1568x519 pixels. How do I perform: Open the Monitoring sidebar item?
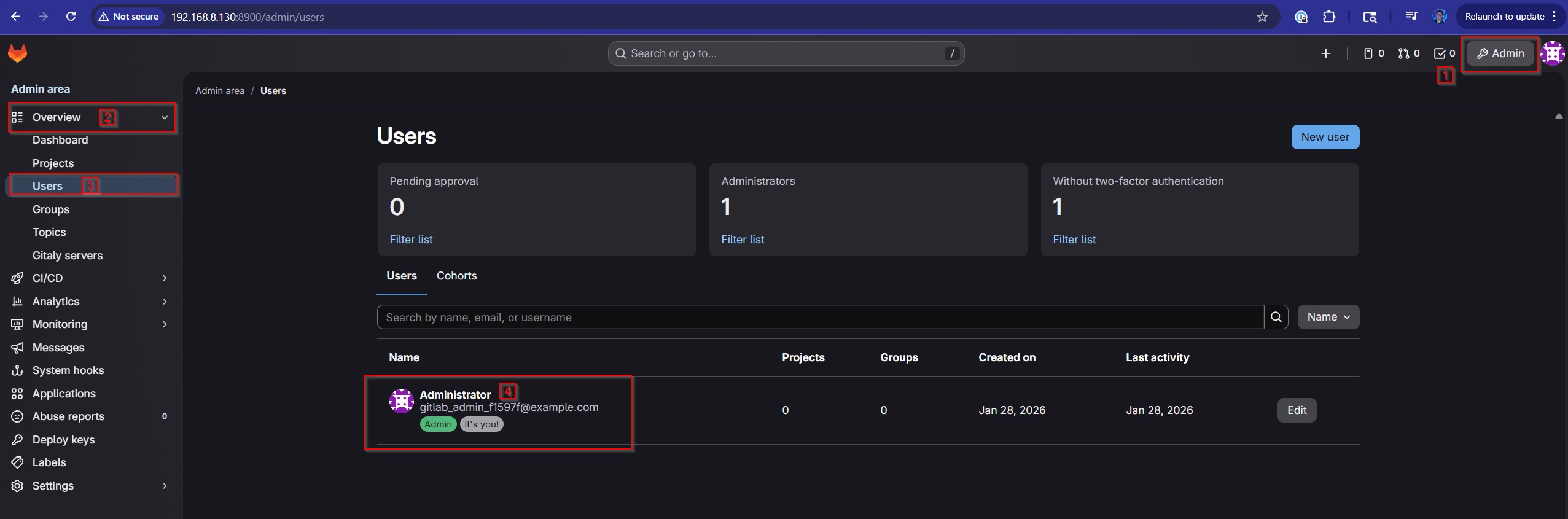pyautogui.click(x=90, y=324)
